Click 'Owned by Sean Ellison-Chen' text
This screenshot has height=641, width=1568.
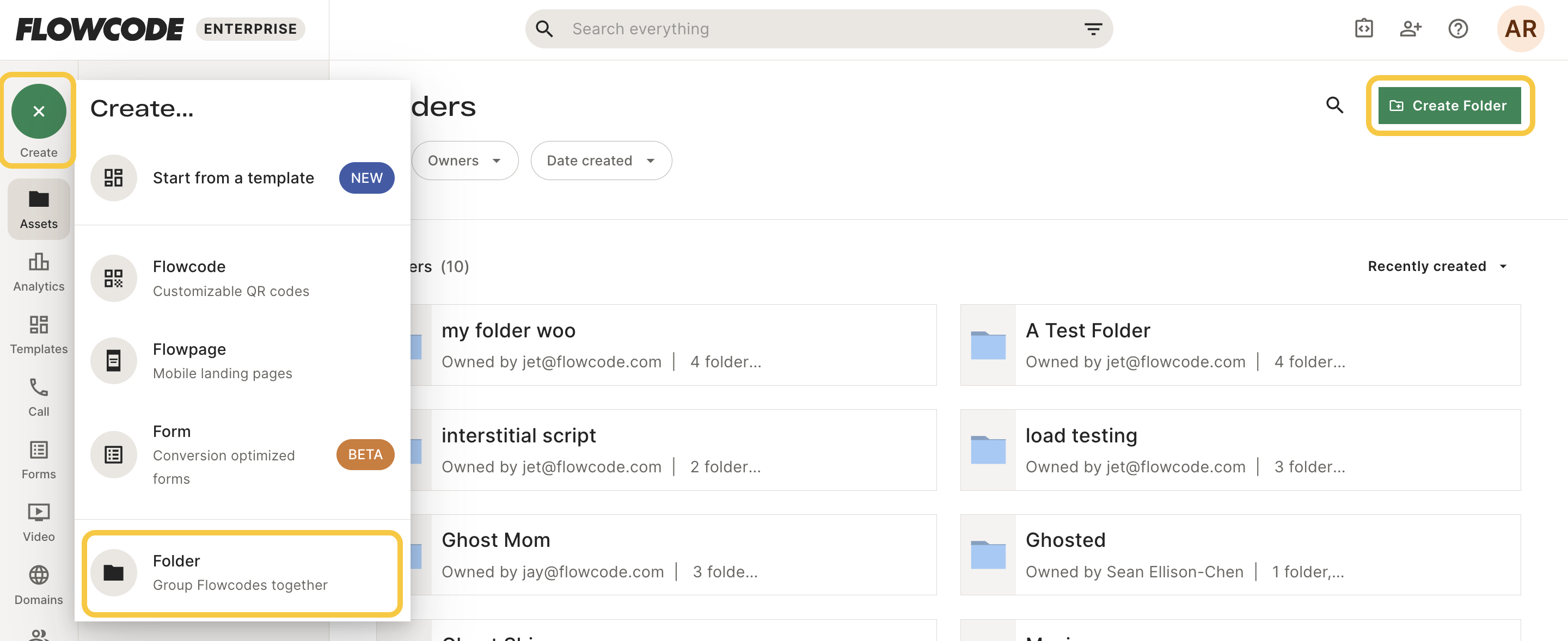tap(1134, 572)
